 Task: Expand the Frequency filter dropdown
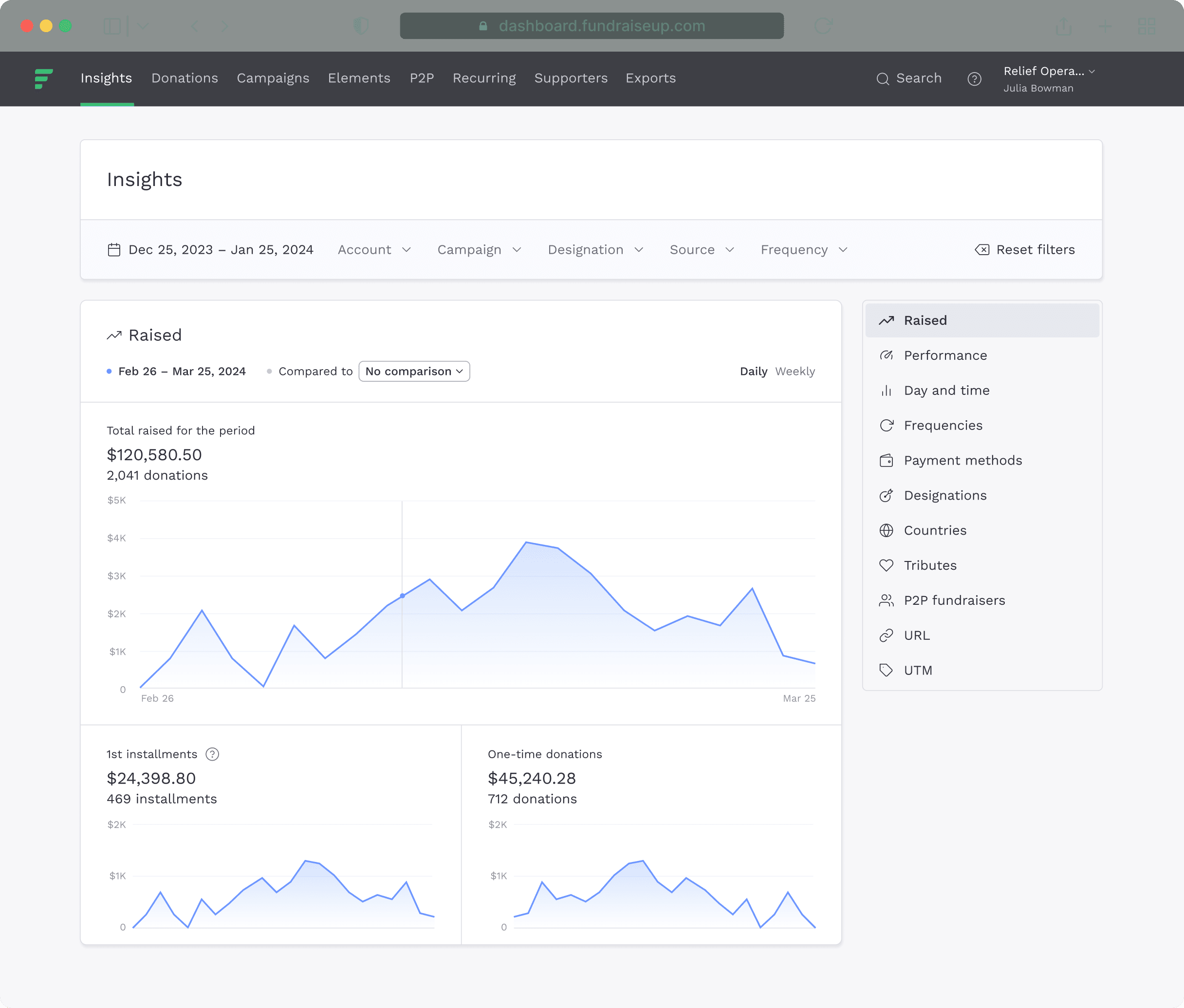(x=804, y=250)
